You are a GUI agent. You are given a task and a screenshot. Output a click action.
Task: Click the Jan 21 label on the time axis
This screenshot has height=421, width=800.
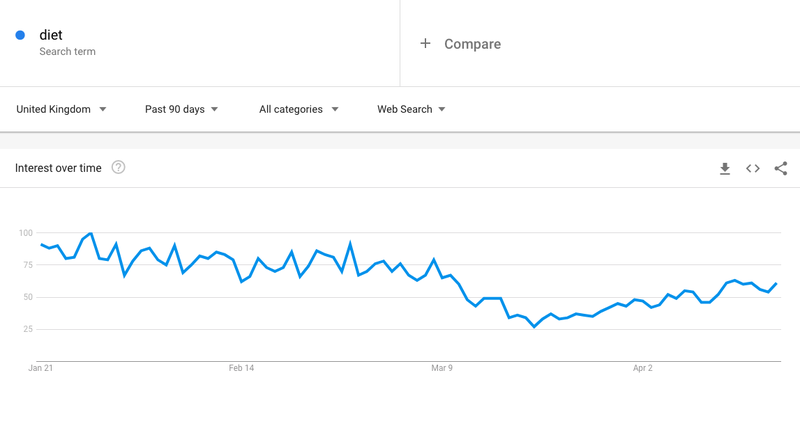tap(41, 368)
